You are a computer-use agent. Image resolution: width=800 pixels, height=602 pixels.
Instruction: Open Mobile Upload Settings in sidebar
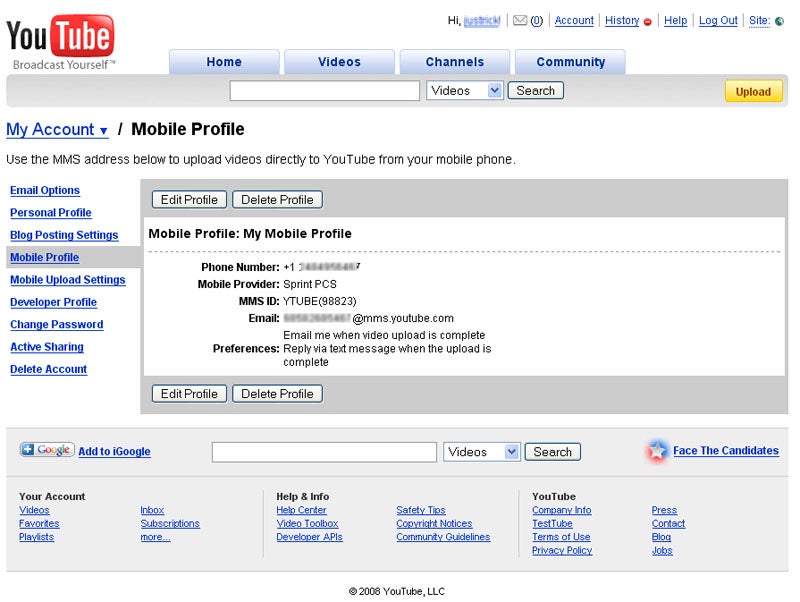tap(67, 280)
